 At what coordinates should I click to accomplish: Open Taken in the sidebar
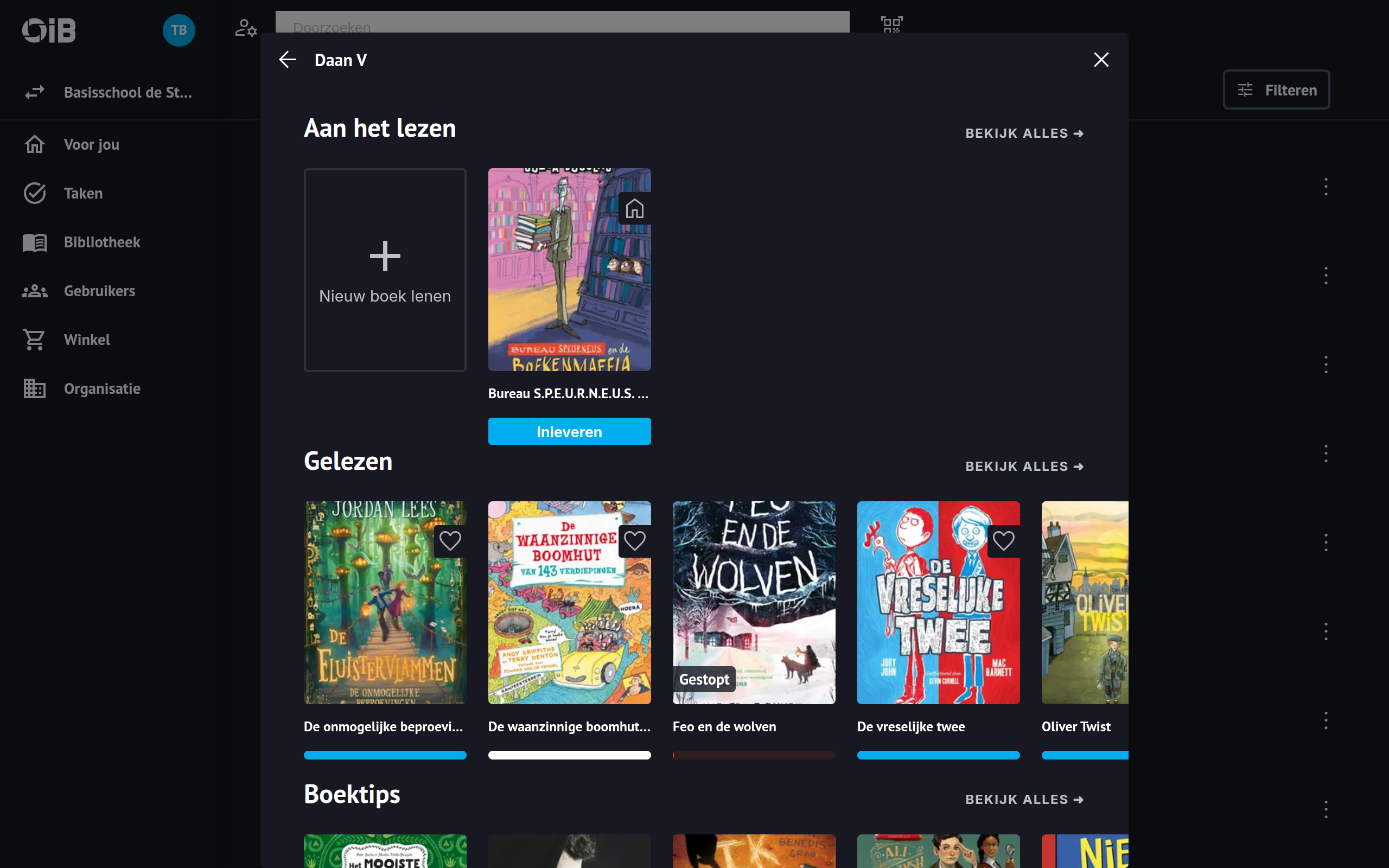pos(83,194)
